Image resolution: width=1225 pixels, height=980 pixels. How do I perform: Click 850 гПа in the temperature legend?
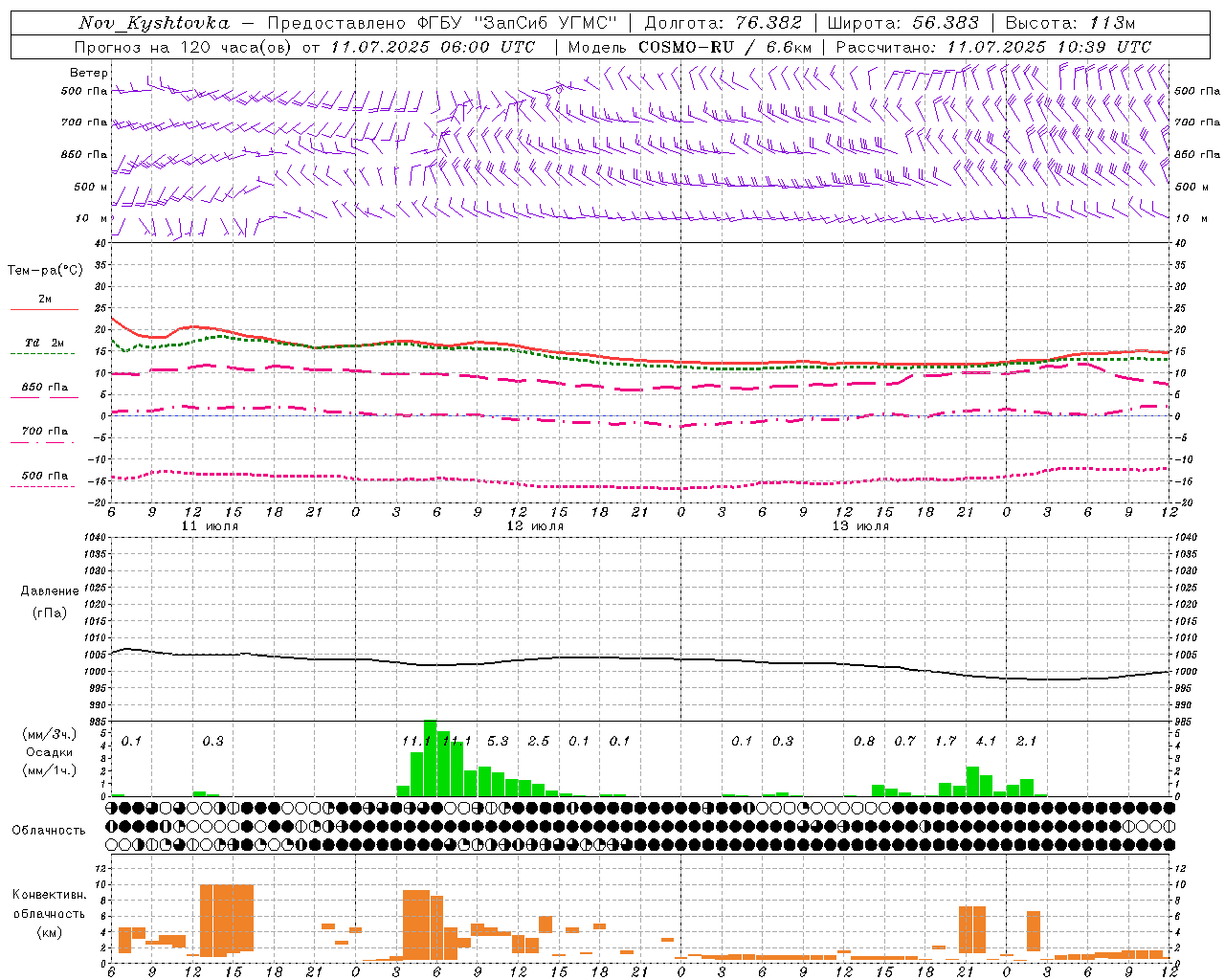[45, 388]
